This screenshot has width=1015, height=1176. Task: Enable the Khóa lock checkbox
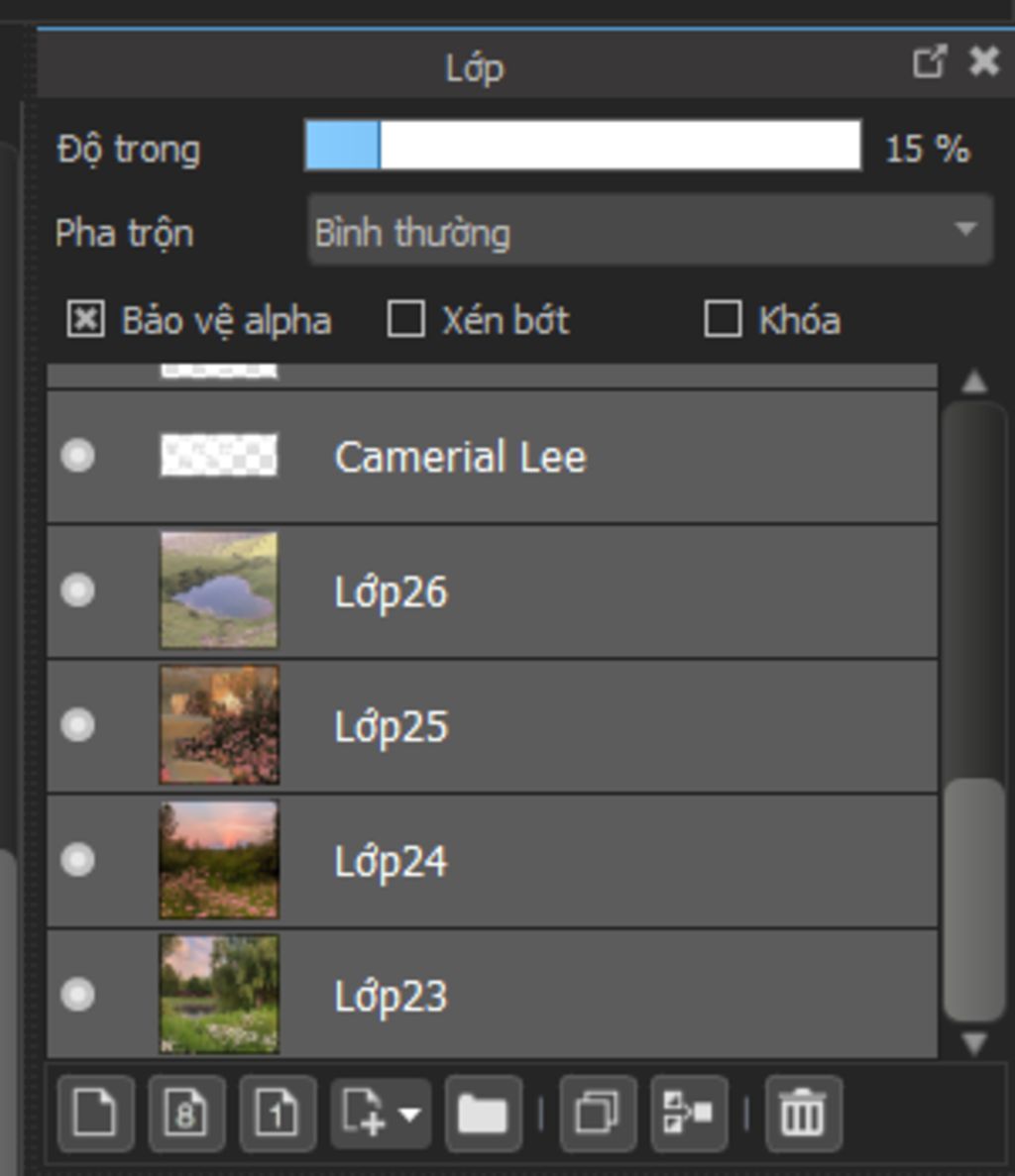point(724,319)
